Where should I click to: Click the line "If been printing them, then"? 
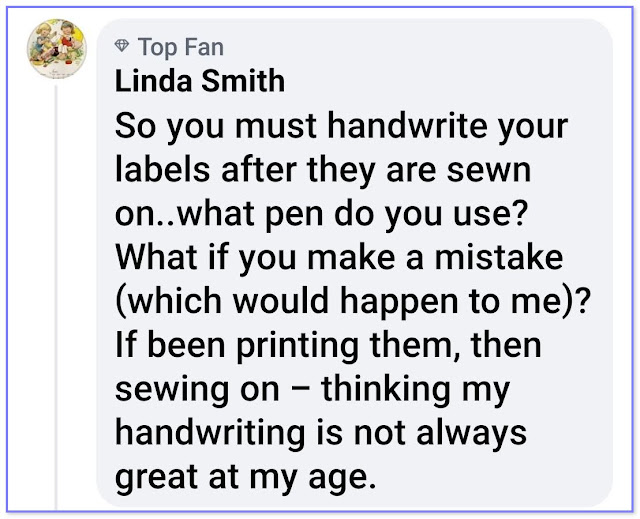coord(328,346)
